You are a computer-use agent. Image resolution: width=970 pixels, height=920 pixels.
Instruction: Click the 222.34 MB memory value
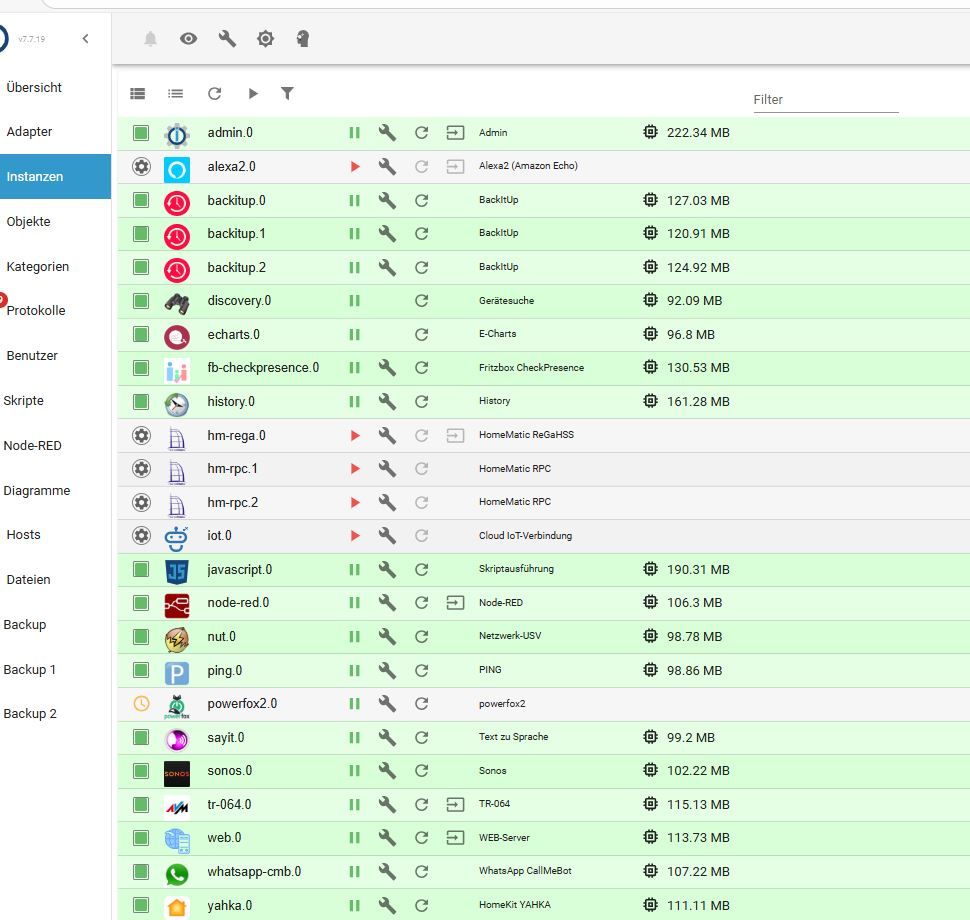click(698, 132)
